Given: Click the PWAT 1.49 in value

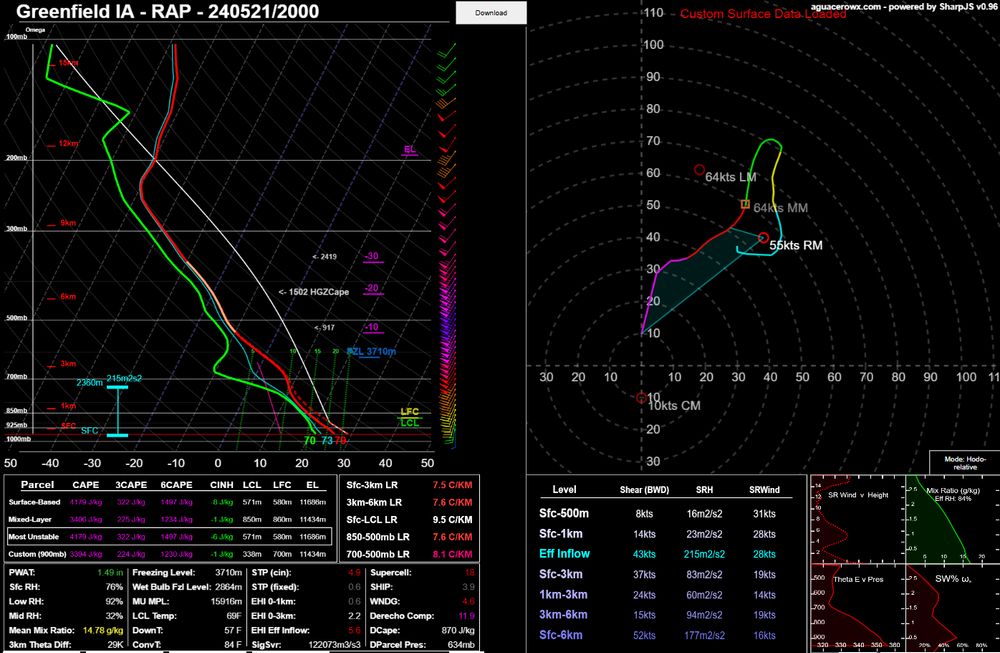Looking at the screenshot, I should (x=110, y=573).
